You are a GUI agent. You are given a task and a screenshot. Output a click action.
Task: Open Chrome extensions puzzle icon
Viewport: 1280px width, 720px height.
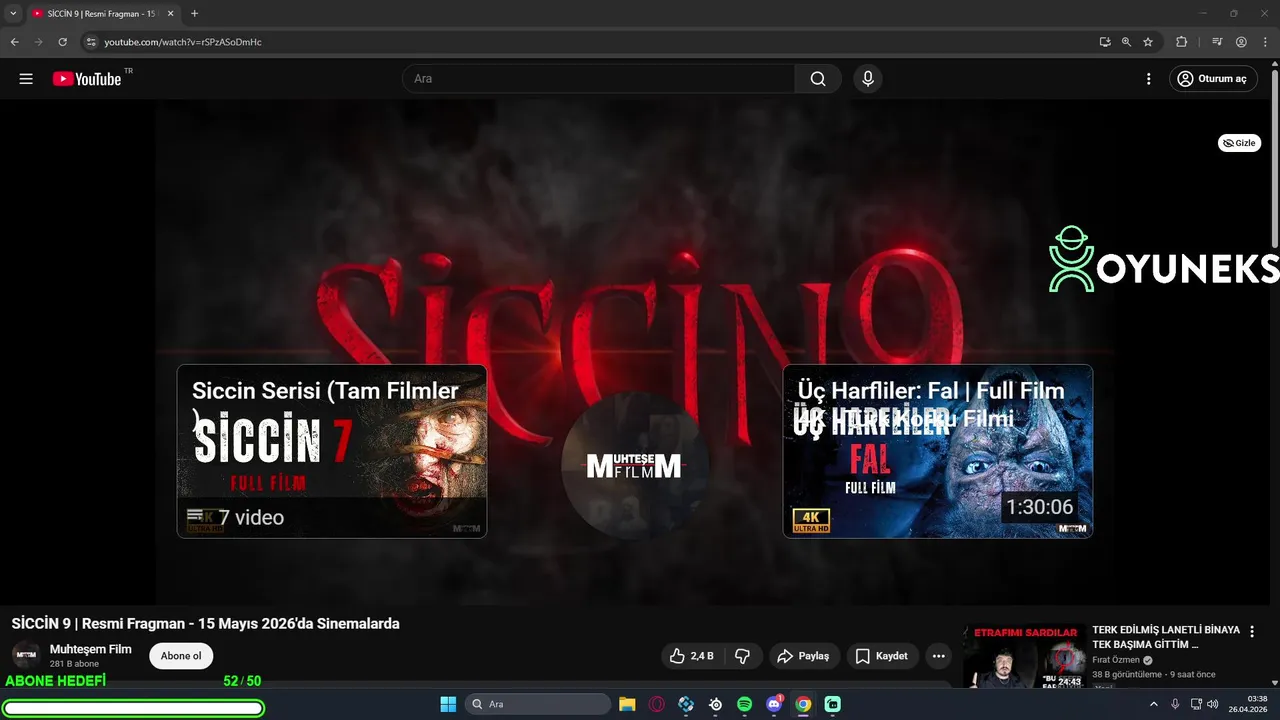(1181, 42)
